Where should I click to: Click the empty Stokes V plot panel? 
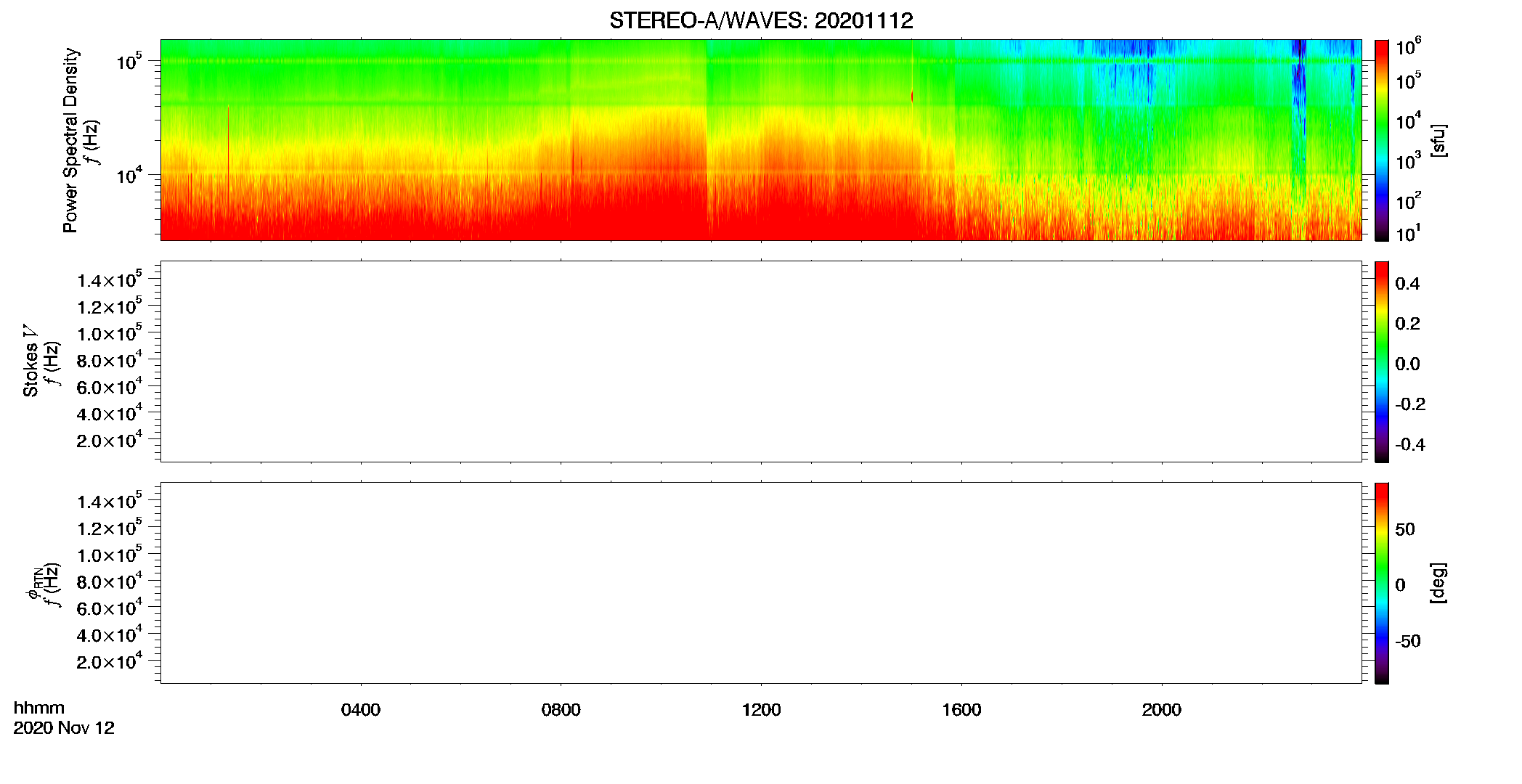[760, 362]
